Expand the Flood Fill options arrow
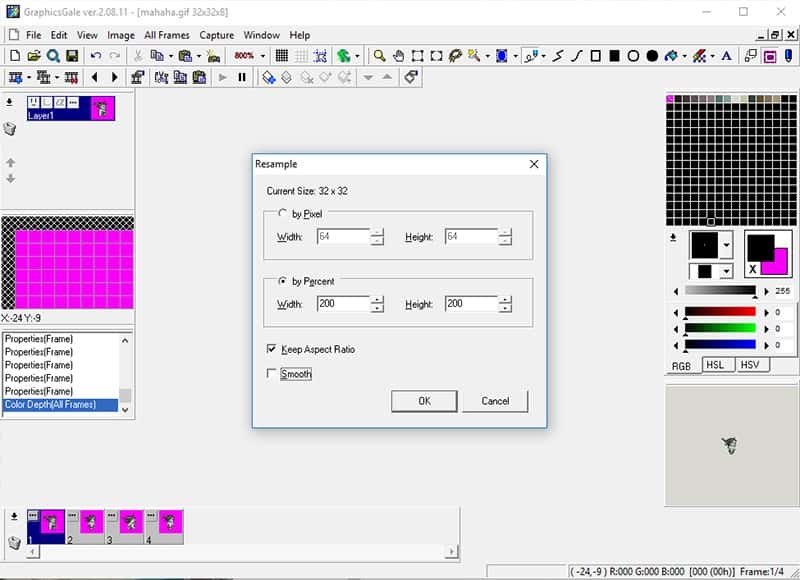The image size is (800, 580). pos(684,56)
